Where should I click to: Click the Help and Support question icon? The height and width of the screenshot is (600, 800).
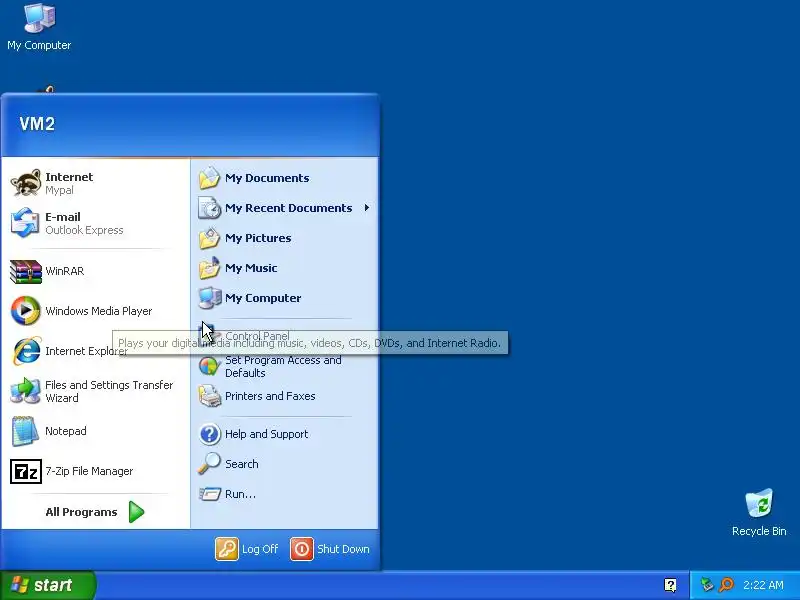coord(209,434)
